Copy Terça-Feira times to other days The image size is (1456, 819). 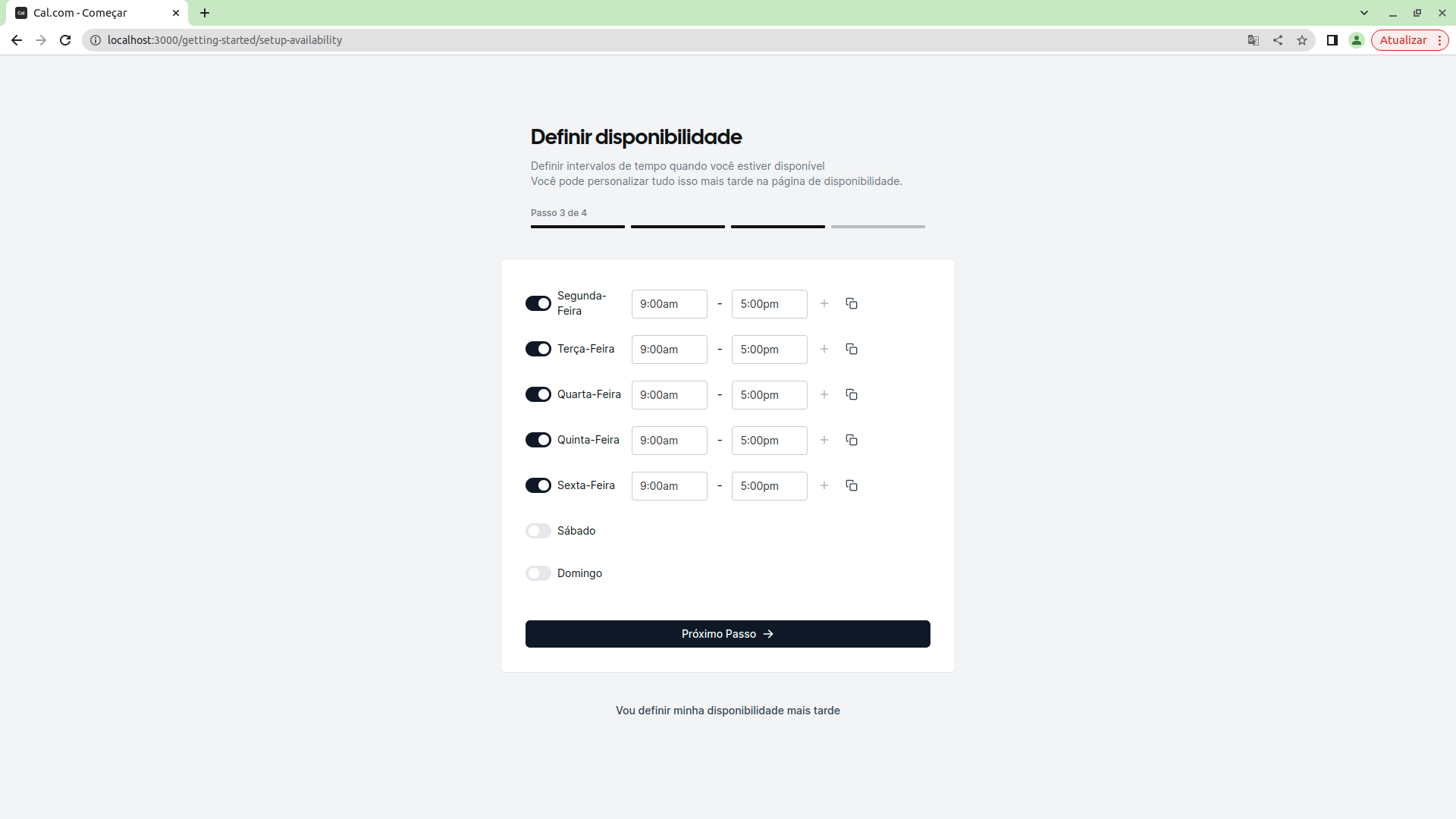[851, 349]
